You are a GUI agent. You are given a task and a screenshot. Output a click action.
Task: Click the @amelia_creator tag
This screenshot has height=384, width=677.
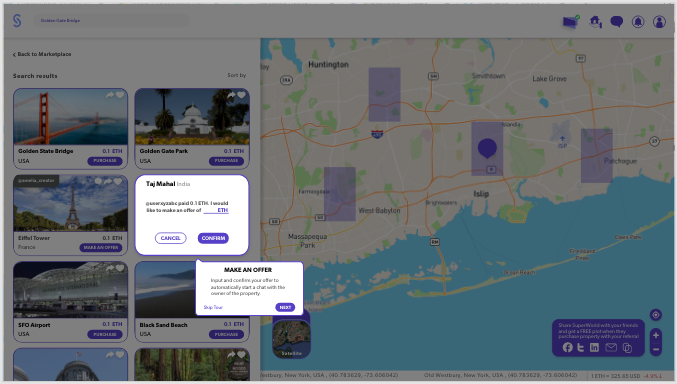click(36, 181)
